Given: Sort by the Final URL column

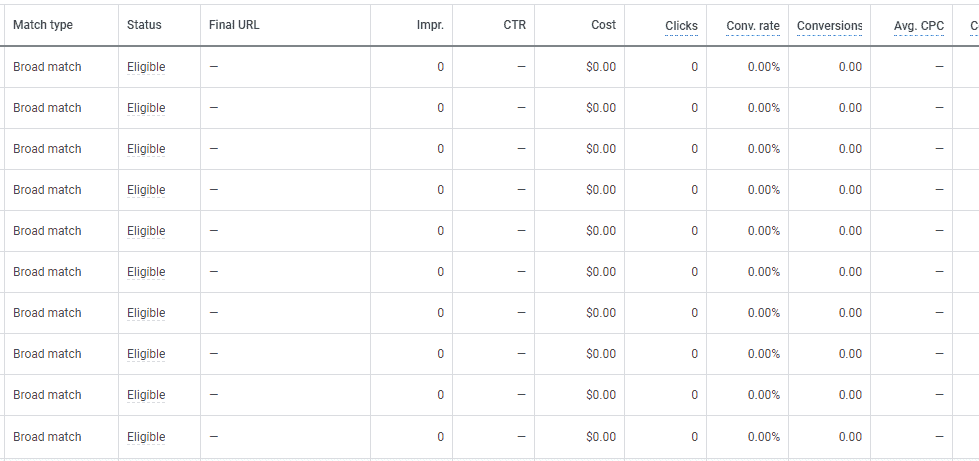Looking at the screenshot, I should [x=234, y=25].
